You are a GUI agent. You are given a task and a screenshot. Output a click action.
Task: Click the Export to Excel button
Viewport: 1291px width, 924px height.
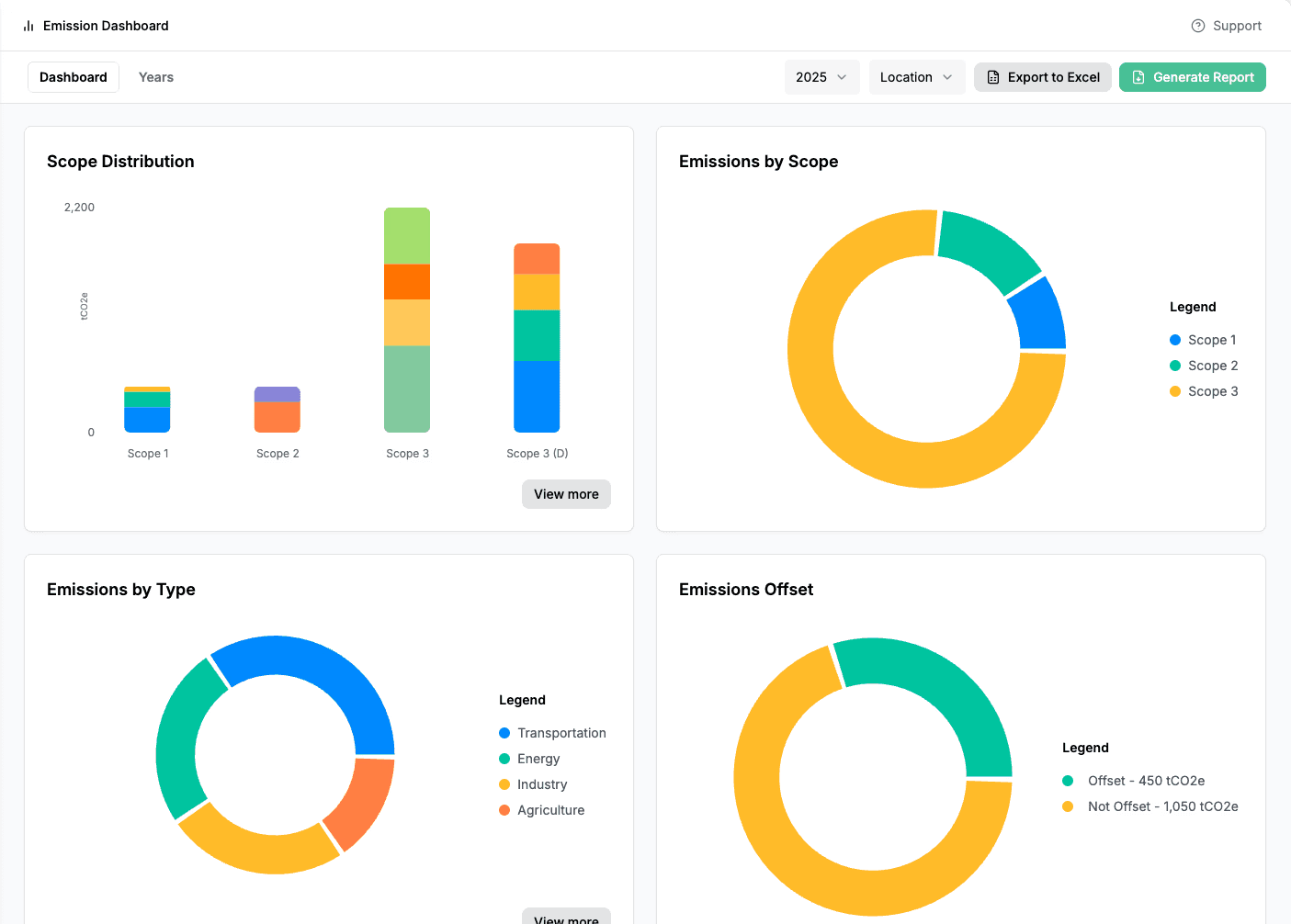[1043, 77]
